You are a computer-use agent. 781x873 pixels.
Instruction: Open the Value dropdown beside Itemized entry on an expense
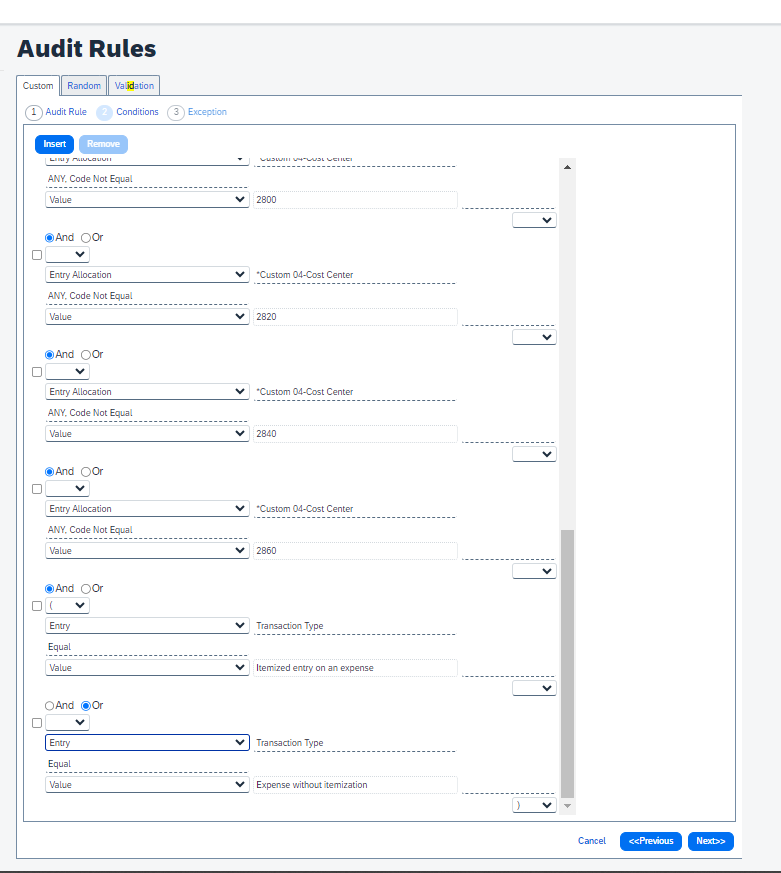pos(147,668)
